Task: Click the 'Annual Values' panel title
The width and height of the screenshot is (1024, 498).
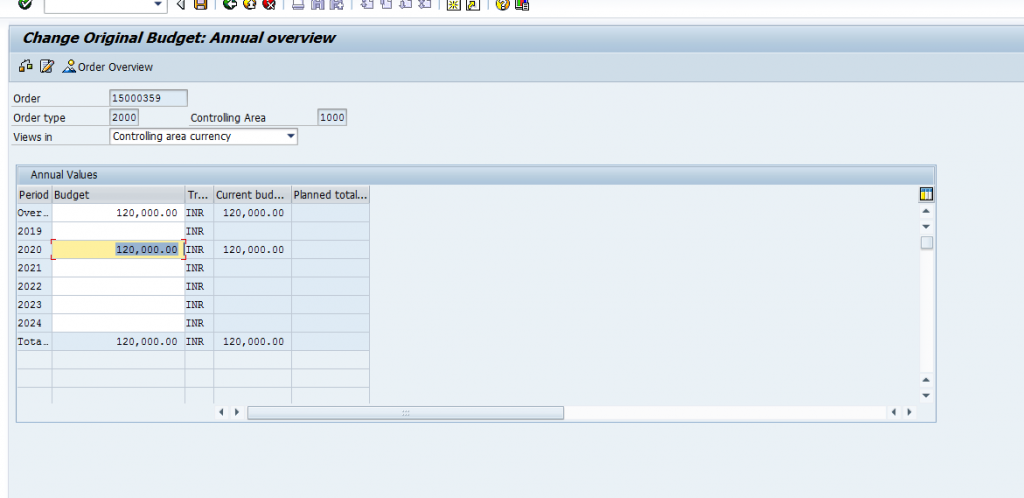Action: click(x=64, y=175)
